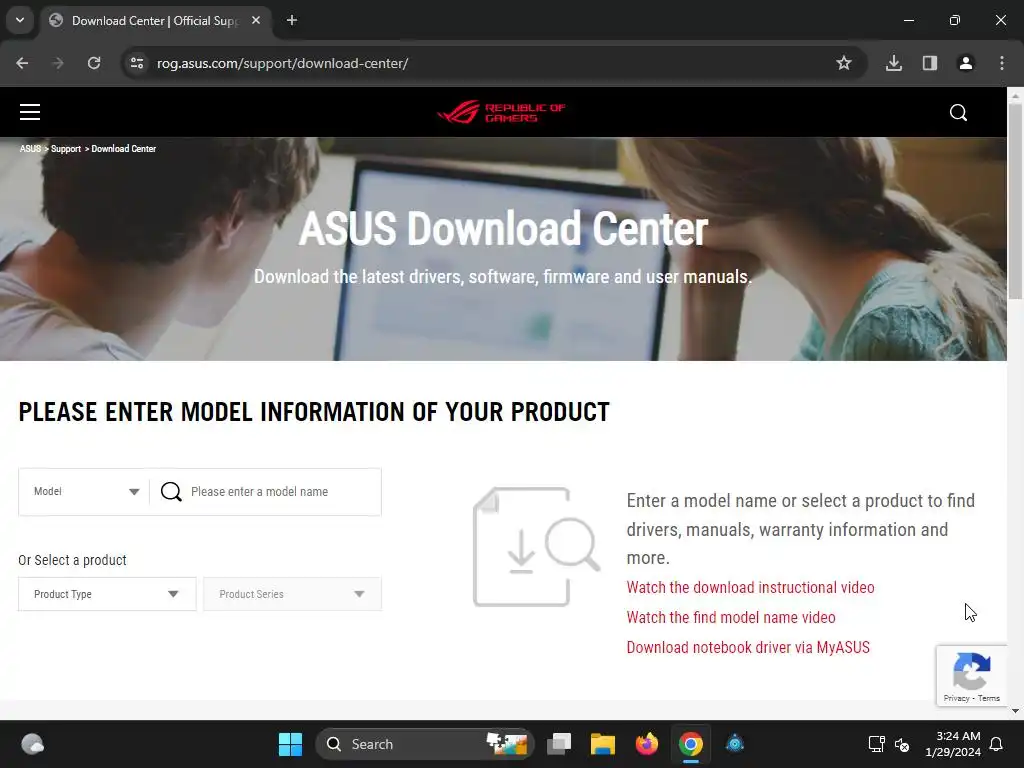Viewport: 1024px width, 768px height.
Task: Click the reCAPTCHA badge logo
Action: pyautogui.click(x=972, y=671)
